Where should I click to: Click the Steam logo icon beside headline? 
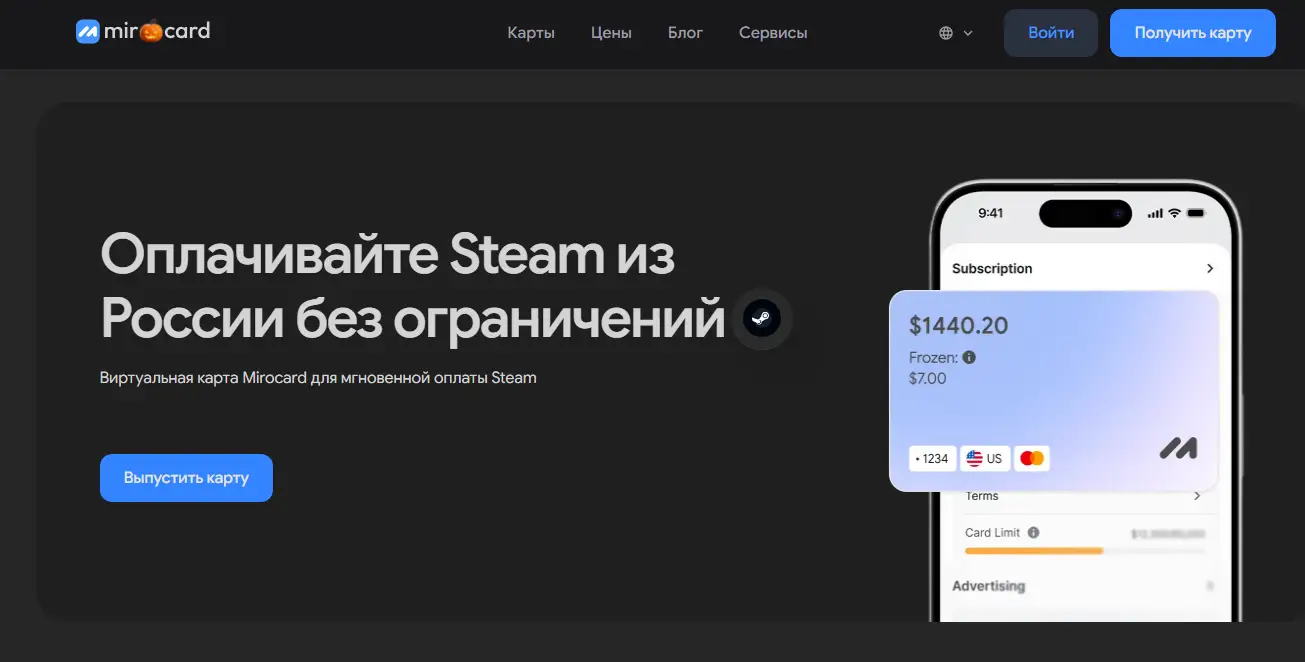pos(762,319)
